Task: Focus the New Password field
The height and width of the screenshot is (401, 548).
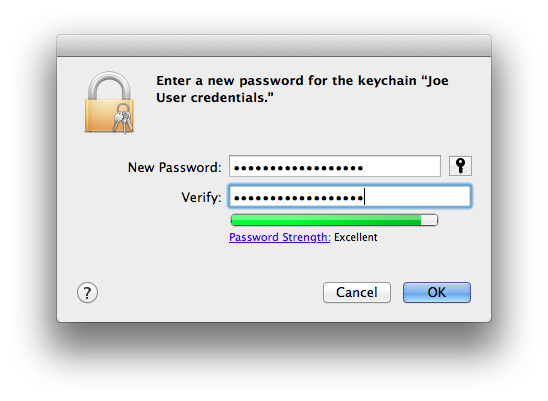Action: pyautogui.click(x=335, y=166)
